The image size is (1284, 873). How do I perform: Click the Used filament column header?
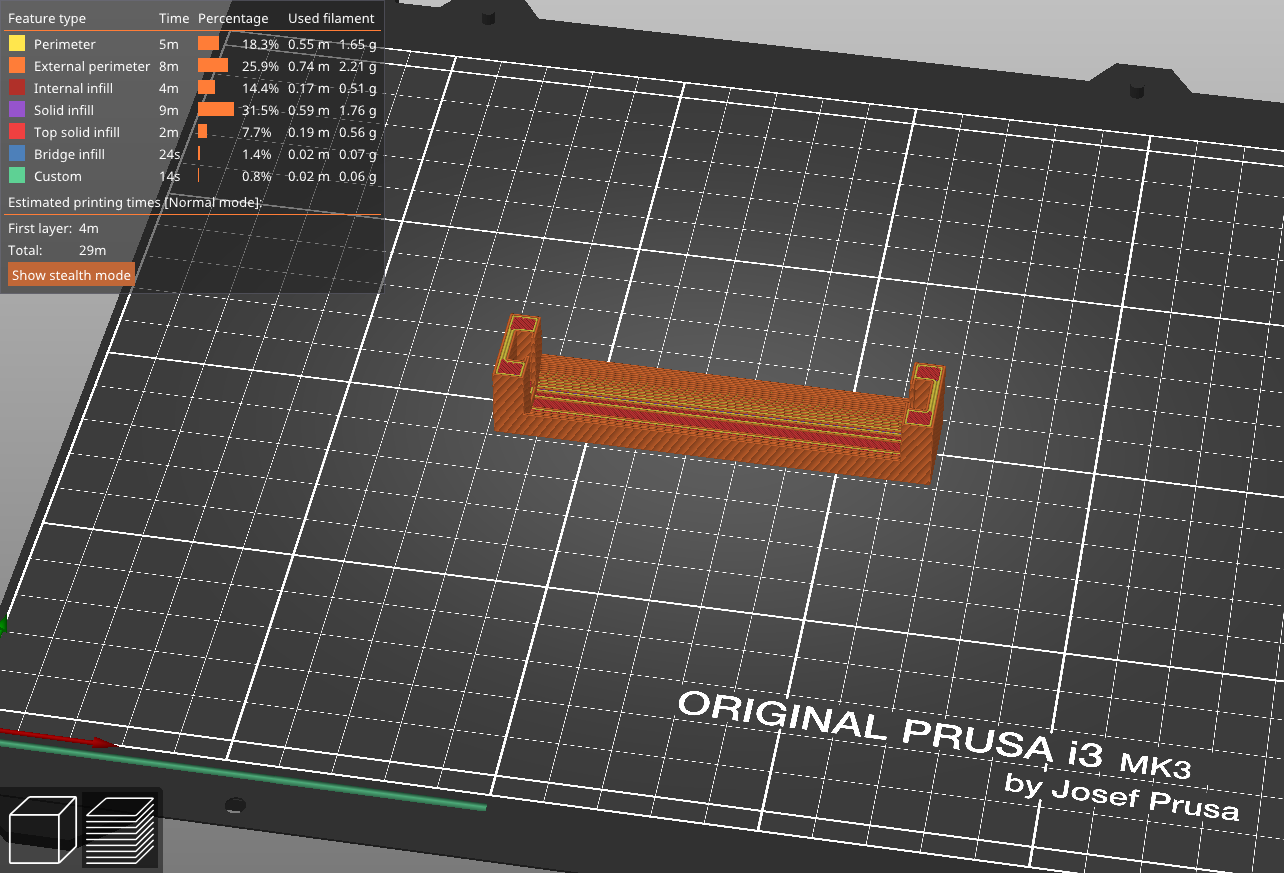tap(331, 18)
